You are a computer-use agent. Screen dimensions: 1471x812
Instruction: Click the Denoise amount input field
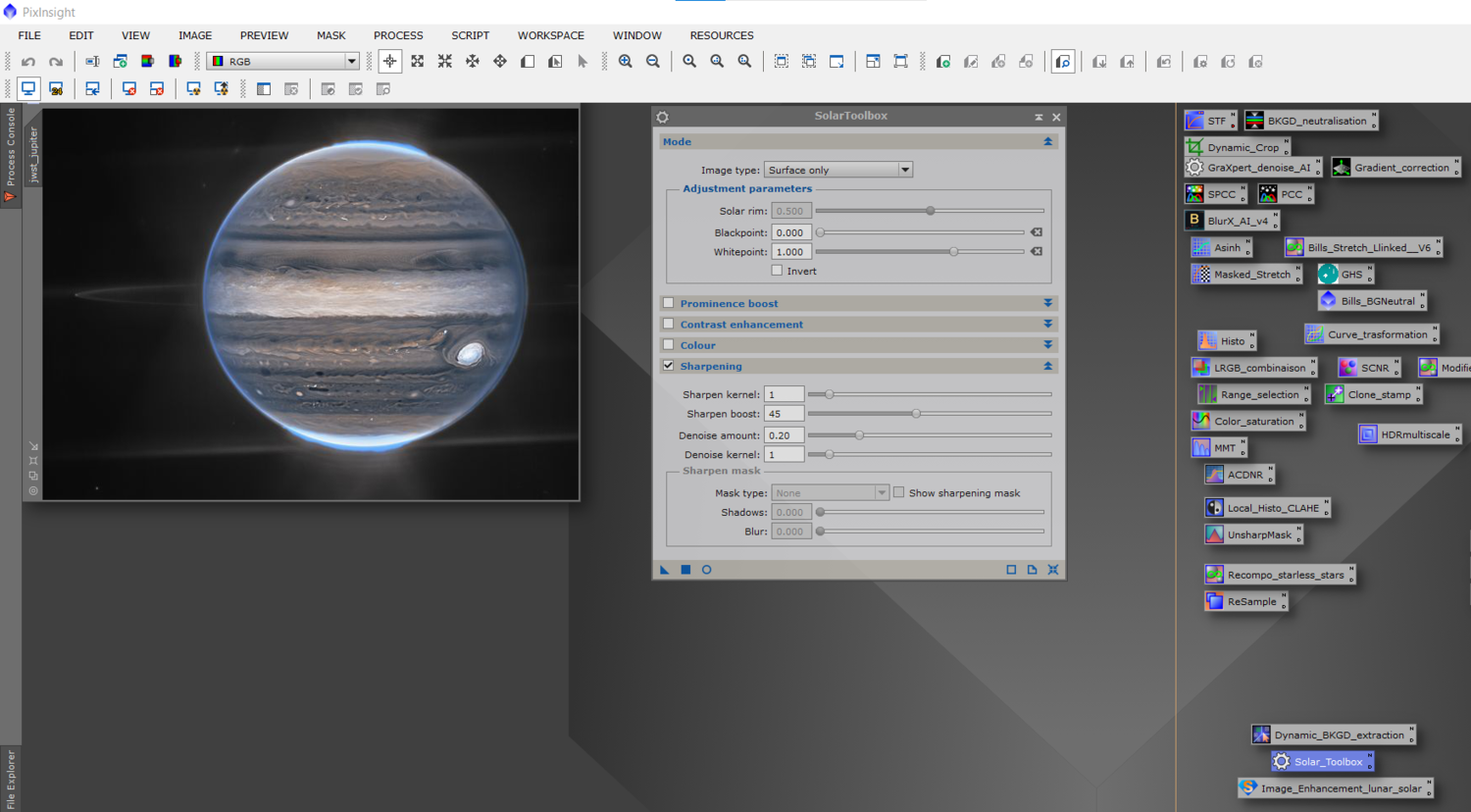coord(784,435)
